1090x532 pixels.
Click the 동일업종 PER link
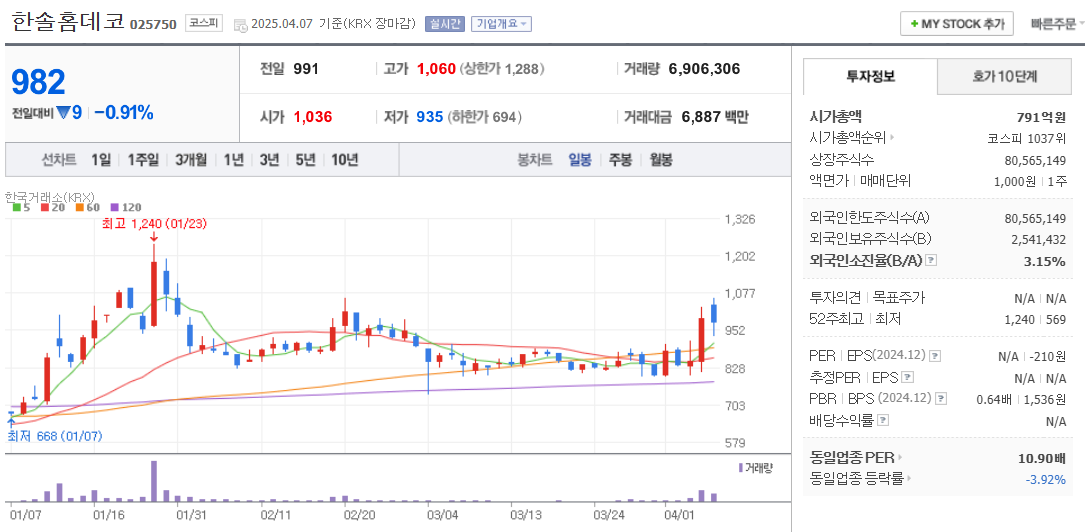click(x=852, y=458)
